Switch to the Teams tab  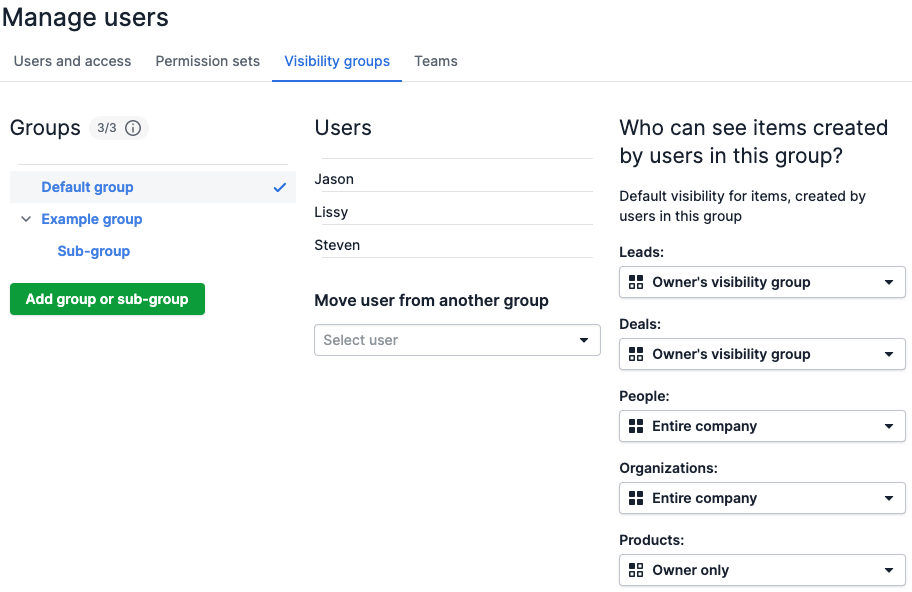tap(435, 61)
